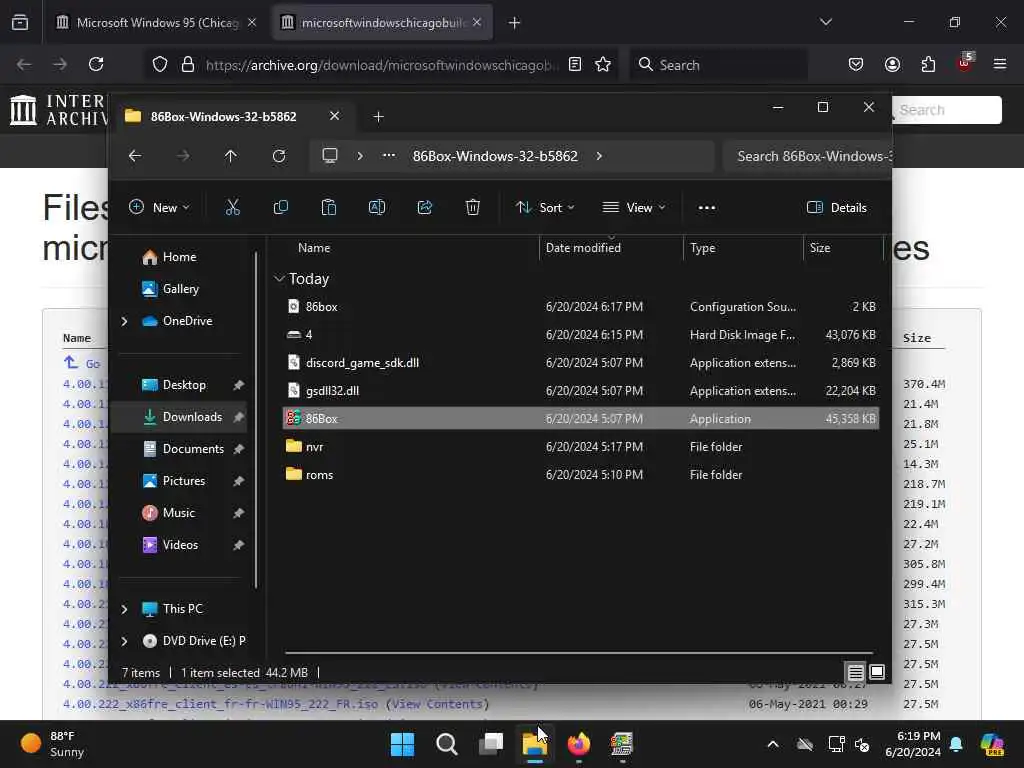Open the notification bell in system tray
The height and width of the screenshot is (768, 1024).
click(956, 744)
